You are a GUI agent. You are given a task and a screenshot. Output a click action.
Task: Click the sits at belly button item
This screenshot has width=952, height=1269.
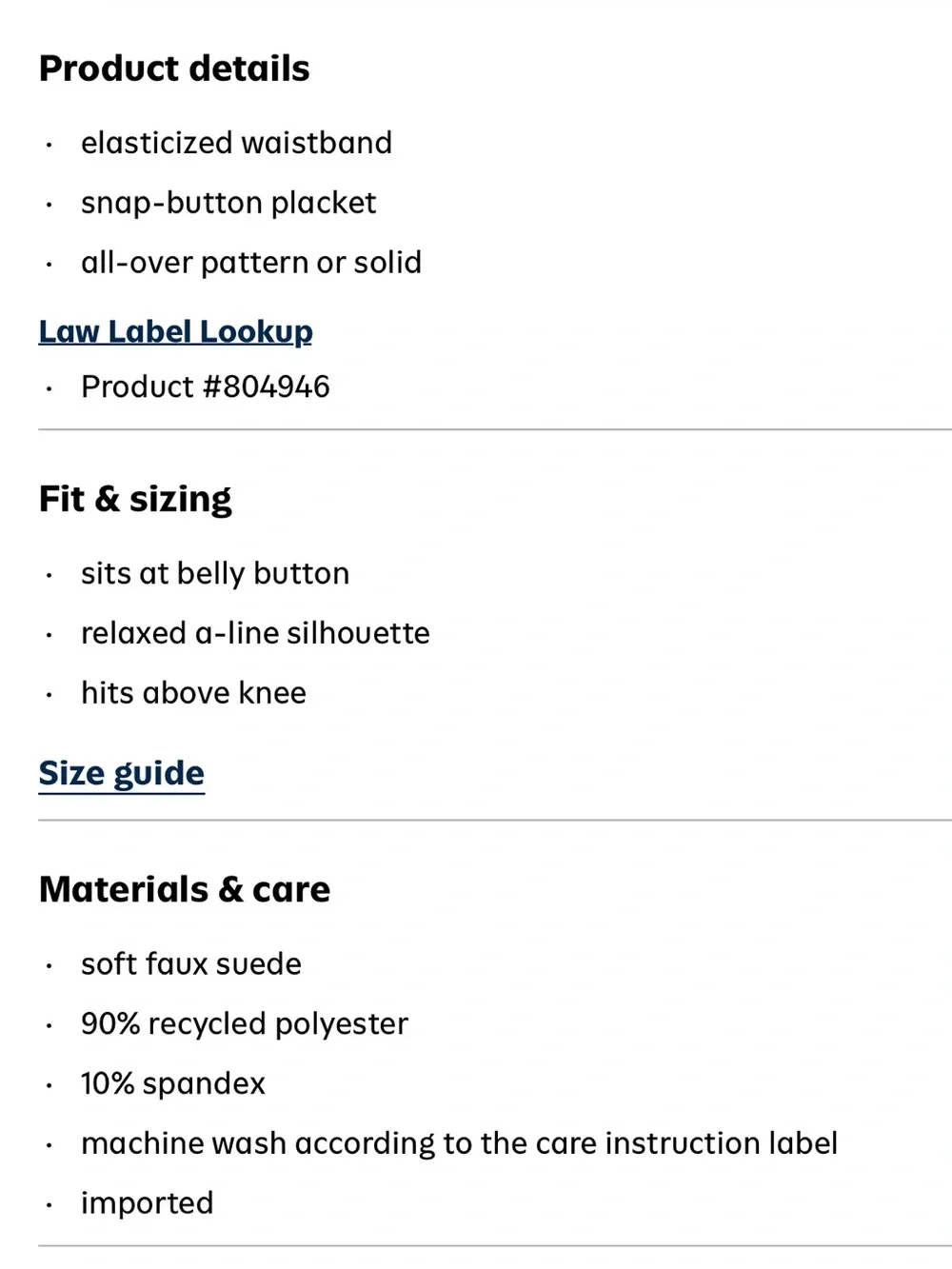(215, 573)
